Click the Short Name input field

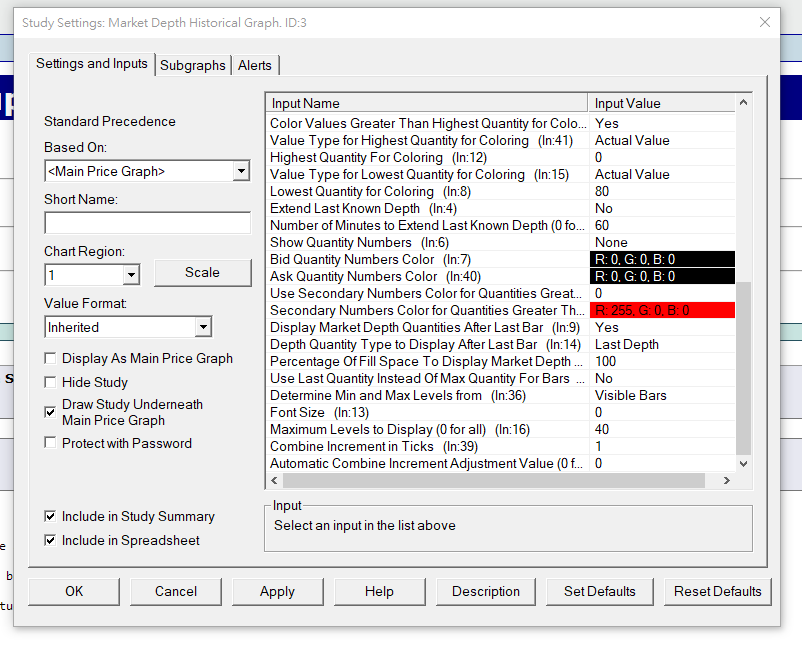(x=148, y=223)
